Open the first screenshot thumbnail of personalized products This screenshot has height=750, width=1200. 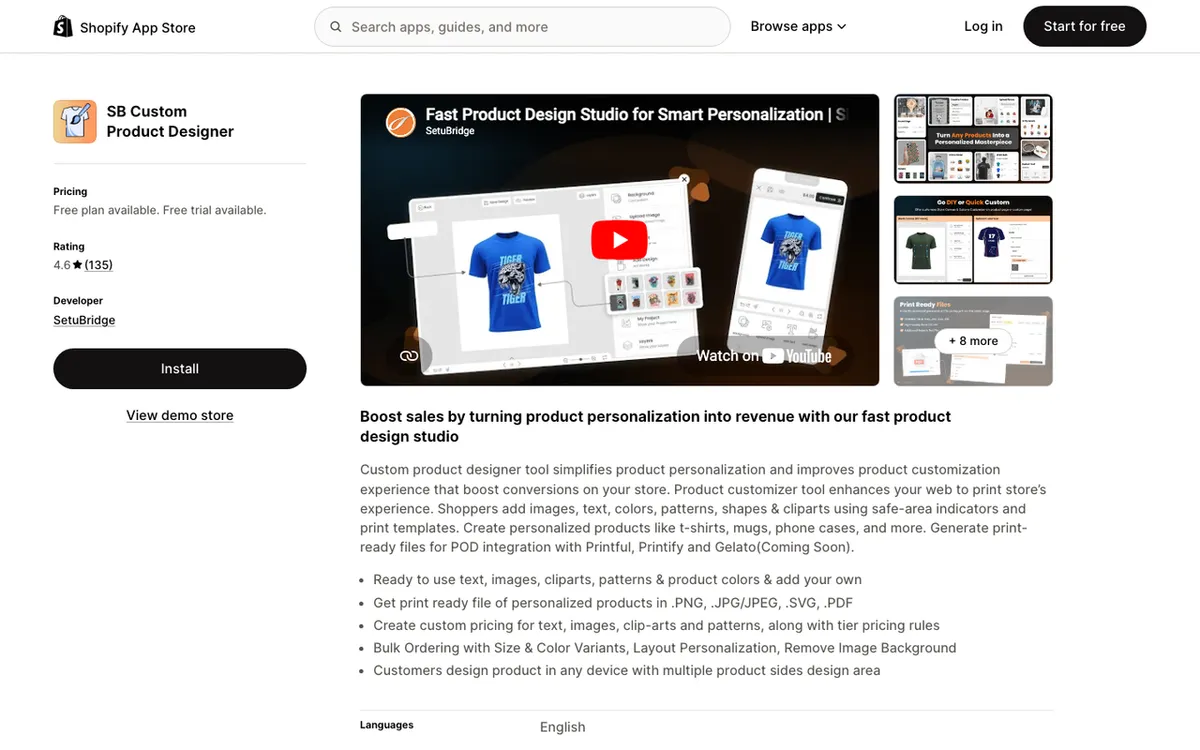(973, 139)
